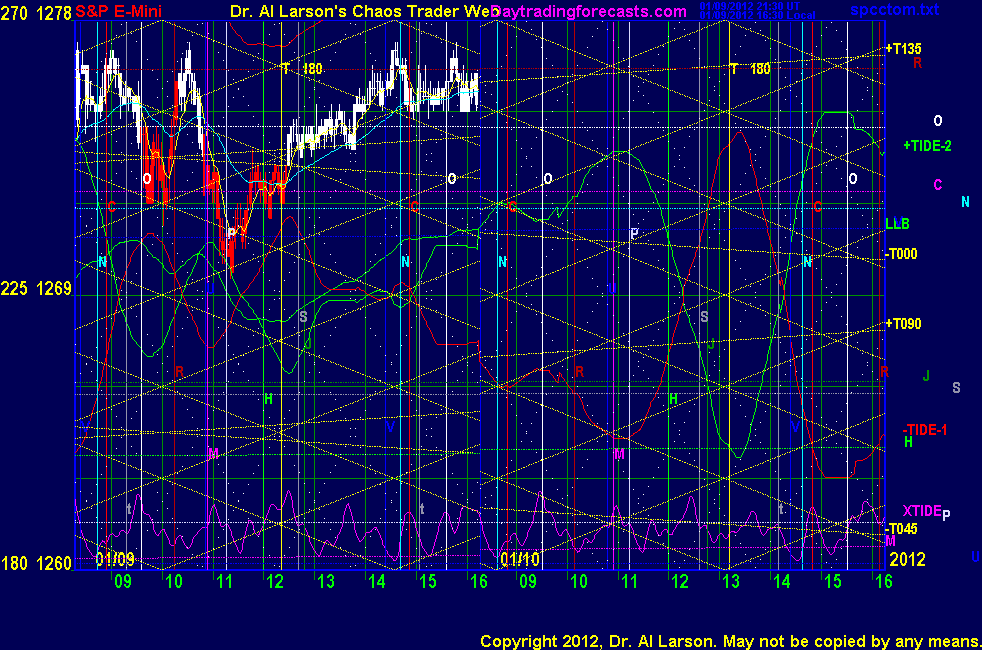The image size is (982, 650).
Task: Click the white "P" beside the XTIDE label
Action: 946,515
